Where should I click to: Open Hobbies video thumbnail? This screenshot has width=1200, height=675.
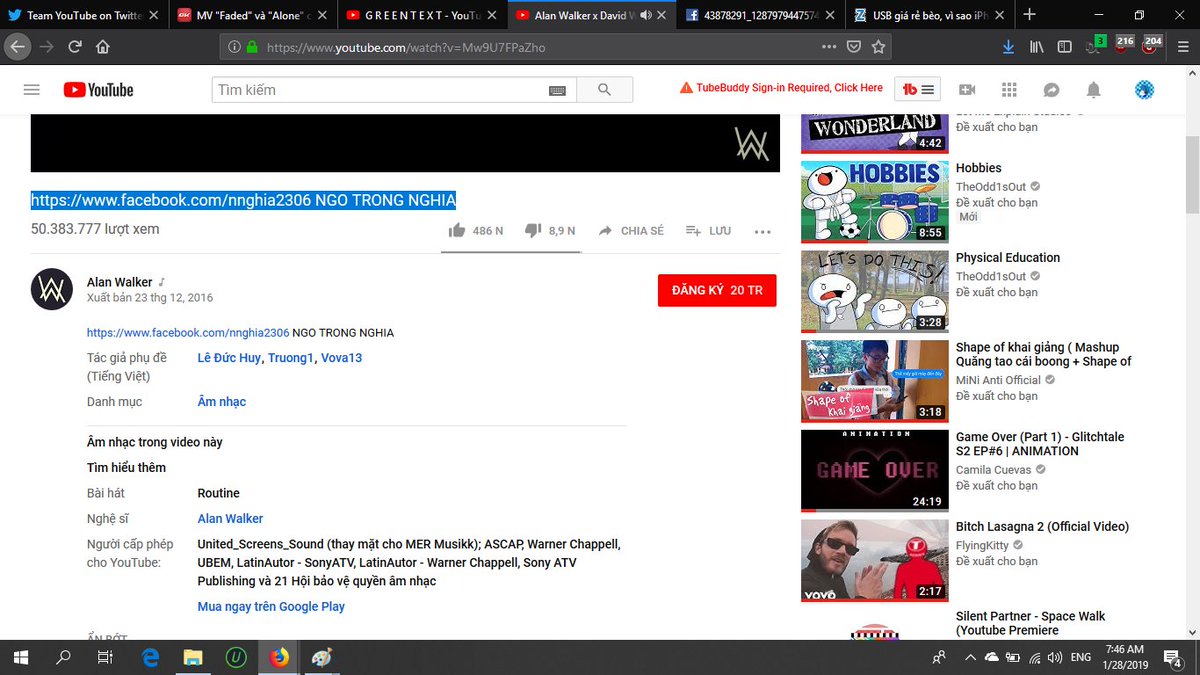click(x=874, y=200)
